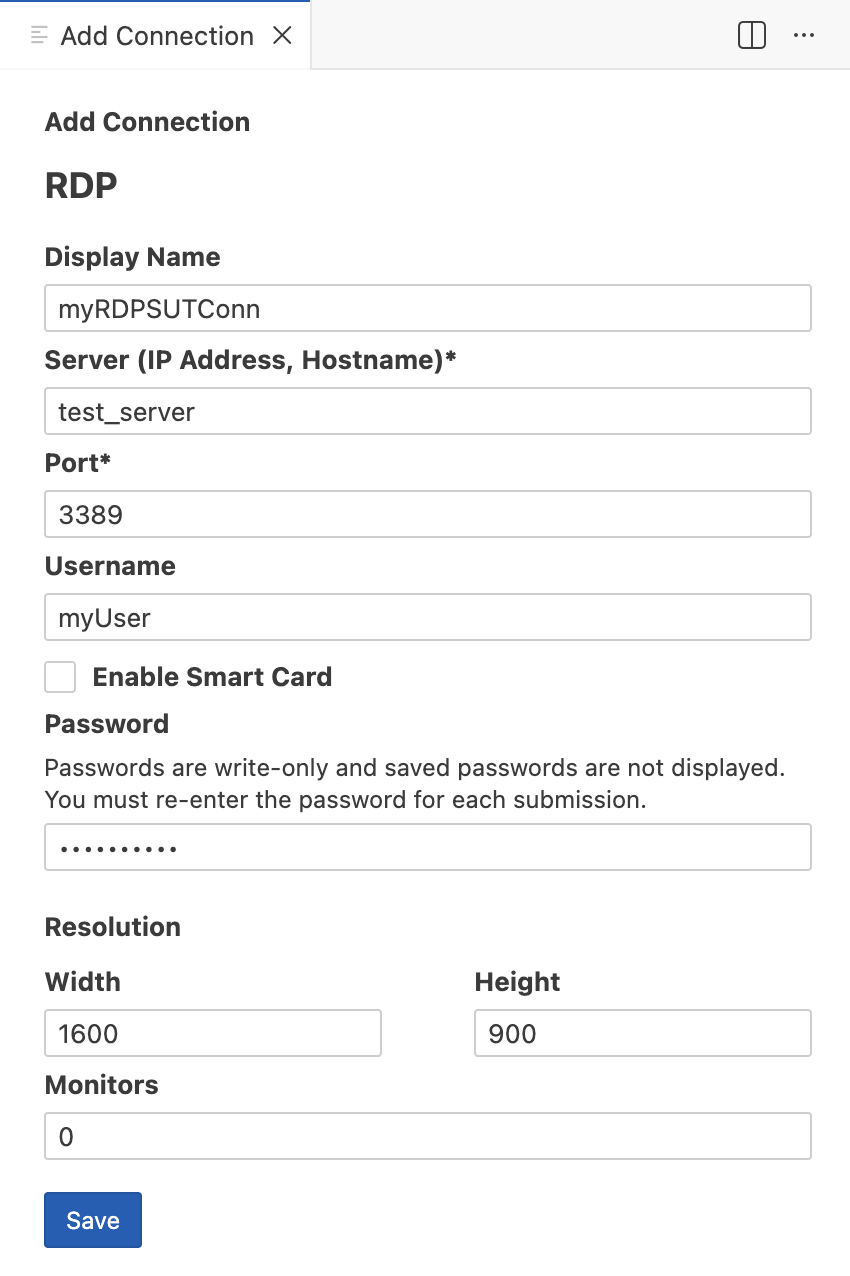Split the editor with the layout icon
The height and width of the screenshot is (1276, 850).
[x=752, y=36]
